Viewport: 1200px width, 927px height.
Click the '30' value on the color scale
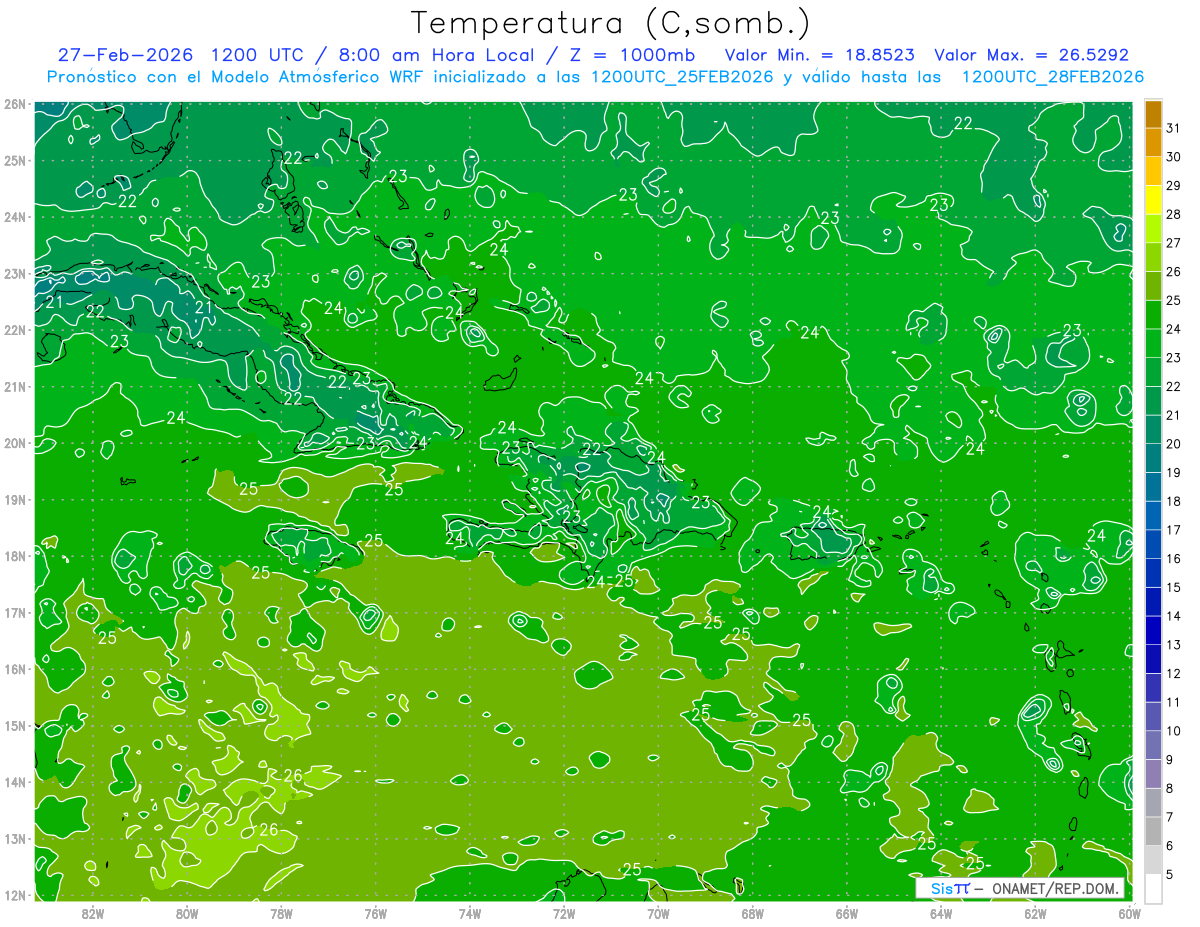[x=1173, y=156]
